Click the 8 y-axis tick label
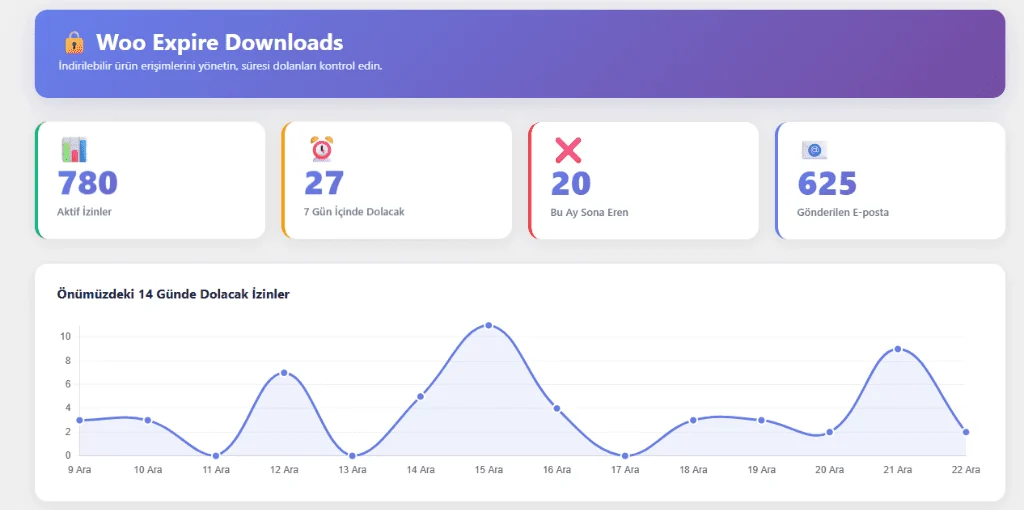1024x510 pixels. click(x=68, y=360)
